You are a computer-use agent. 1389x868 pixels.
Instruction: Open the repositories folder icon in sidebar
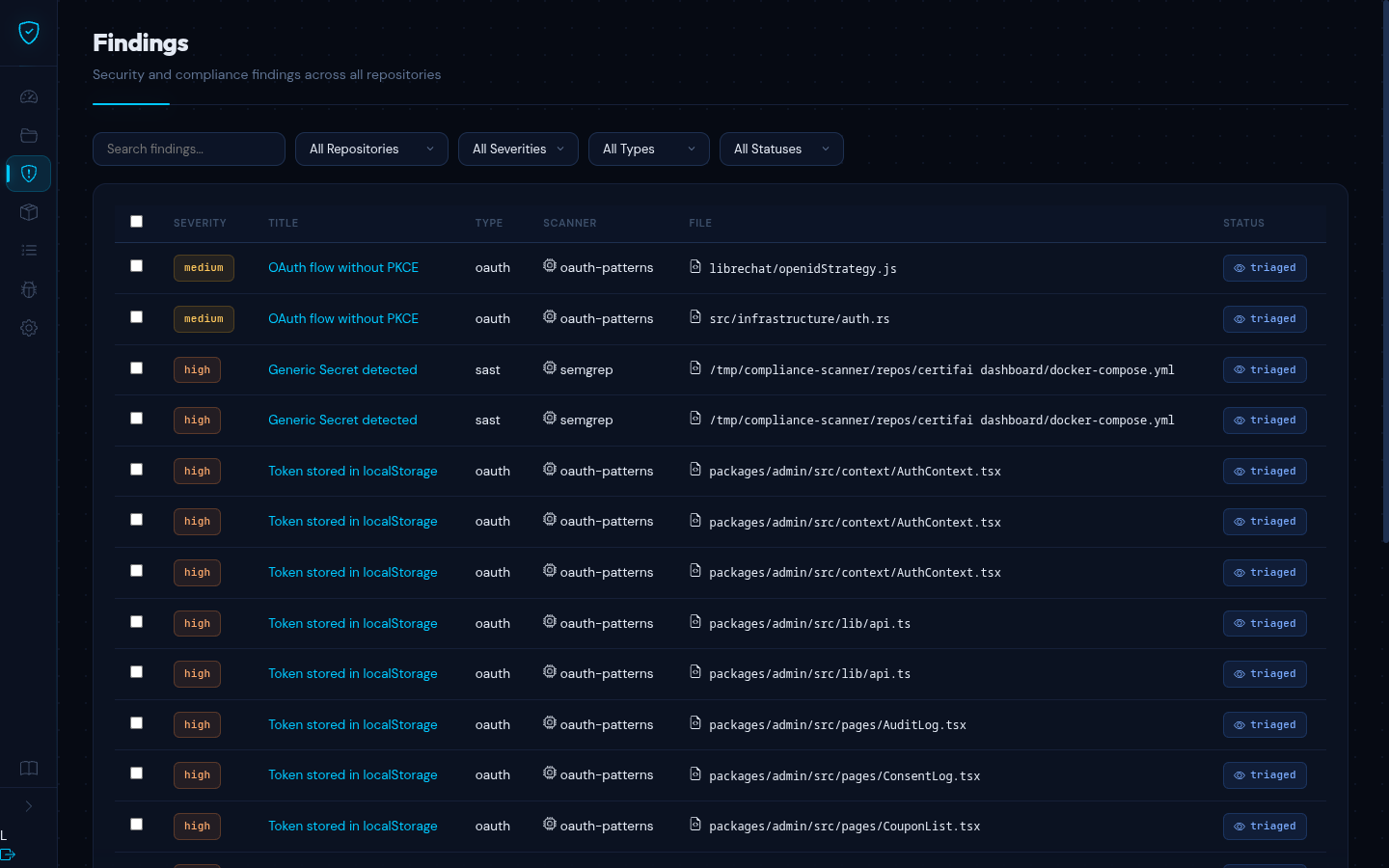coord(29,135)
